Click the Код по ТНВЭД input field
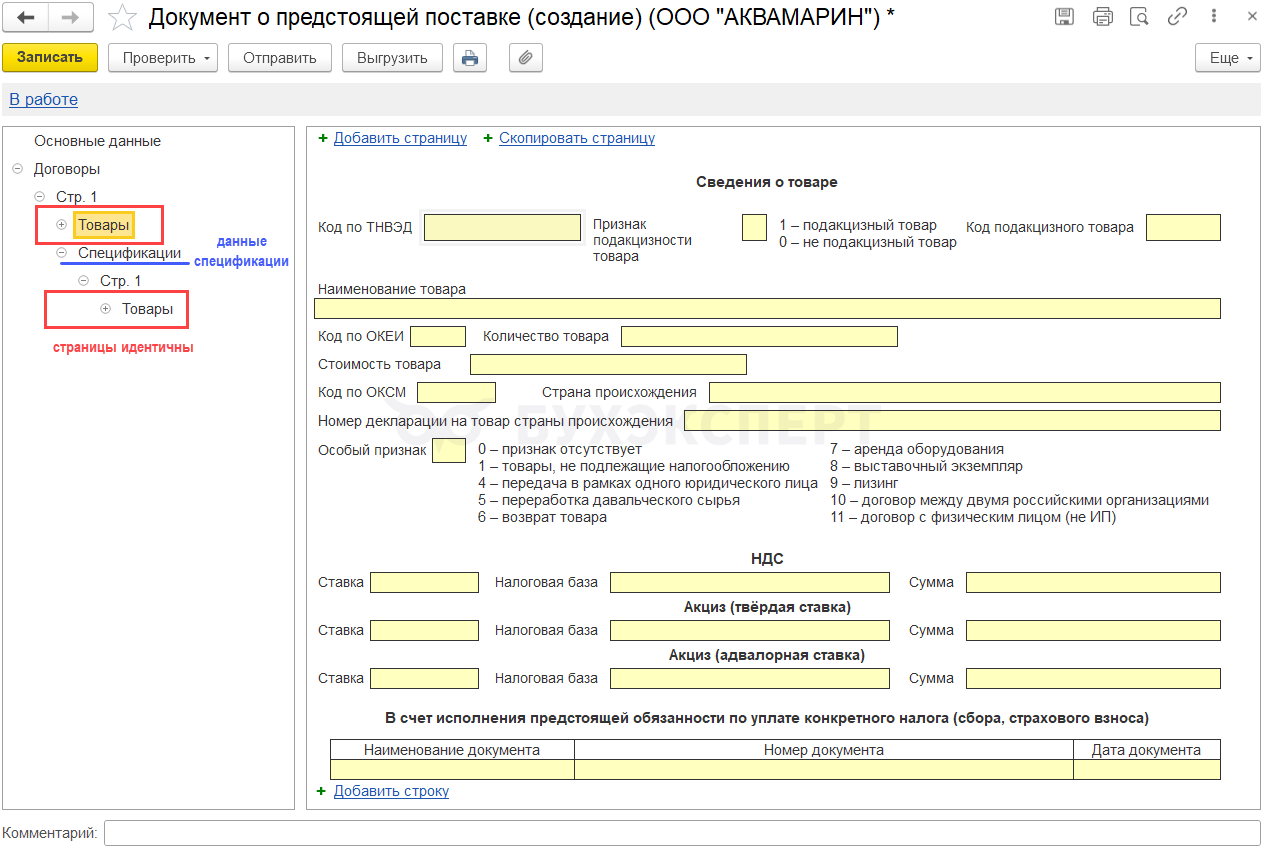This screenshot has height=852, width=1265. (x=502, y=228)
